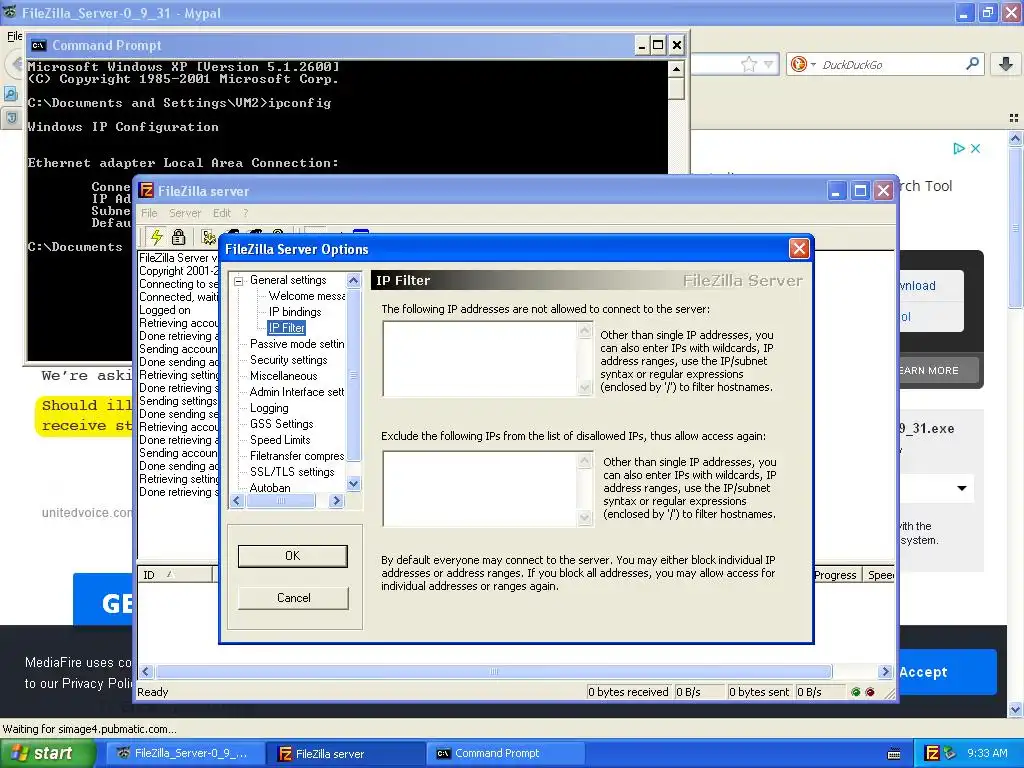
Task: Click Cancel in the Server Options dialog
Action: point(293,598)
